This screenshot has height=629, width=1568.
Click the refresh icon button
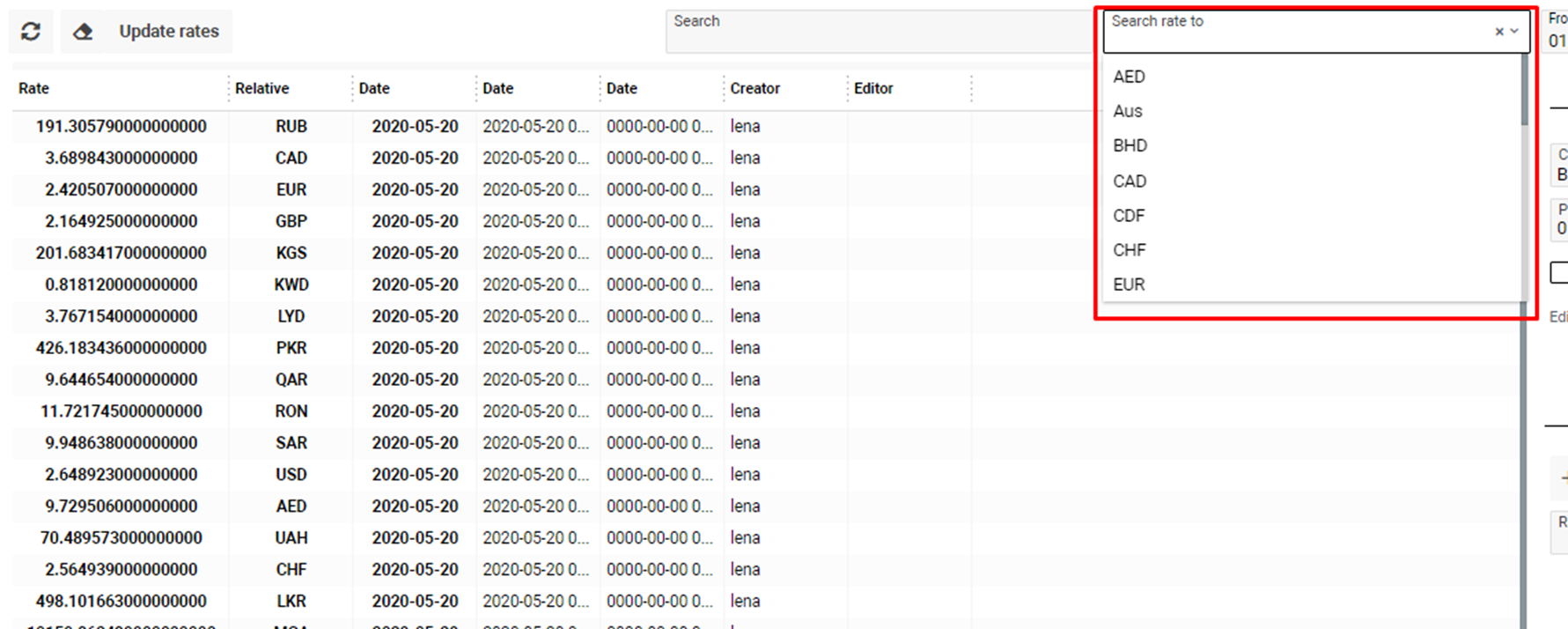click(31, 32)
